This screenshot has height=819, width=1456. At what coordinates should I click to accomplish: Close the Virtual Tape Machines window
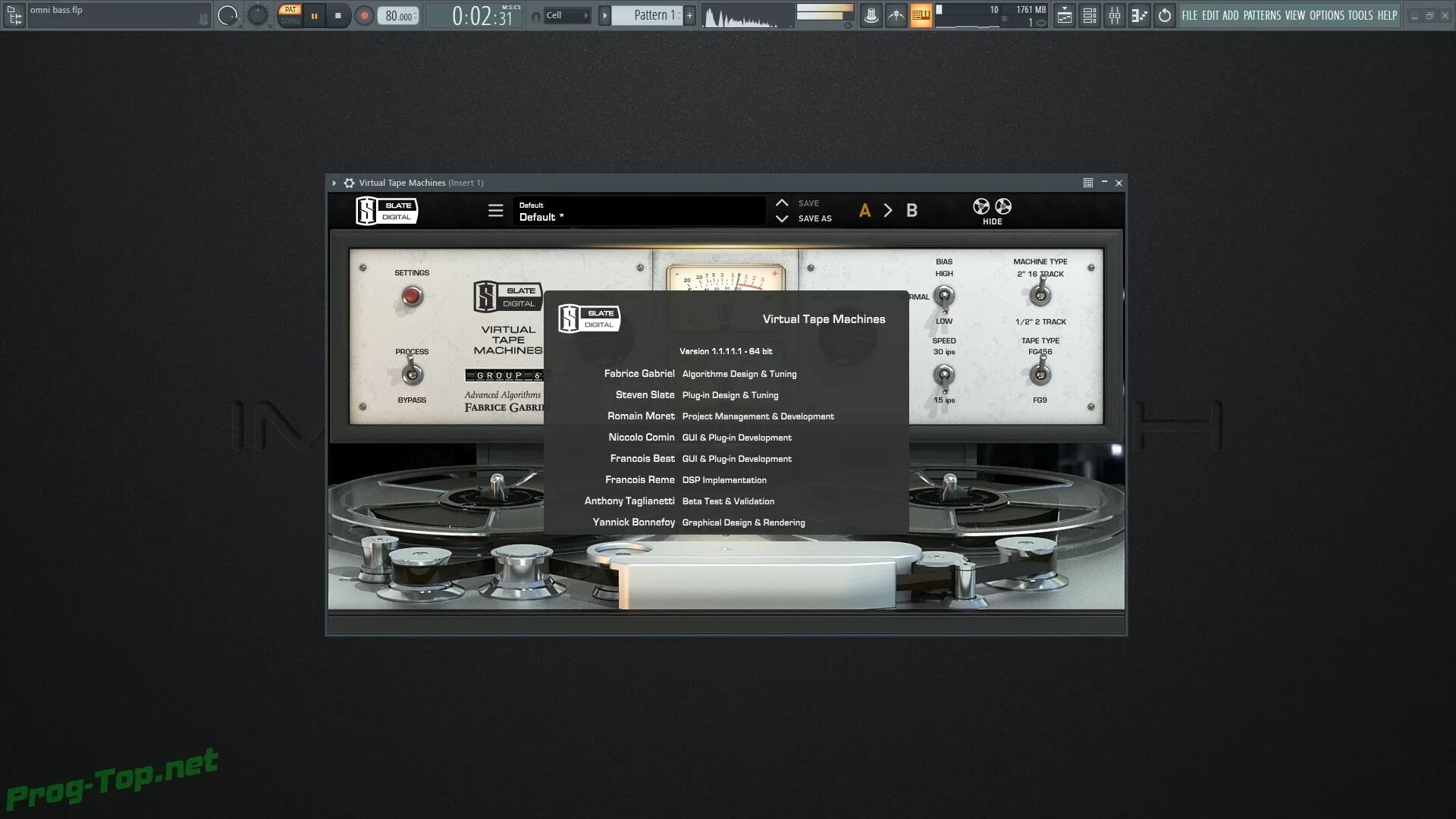click(x=1119, y=183)
